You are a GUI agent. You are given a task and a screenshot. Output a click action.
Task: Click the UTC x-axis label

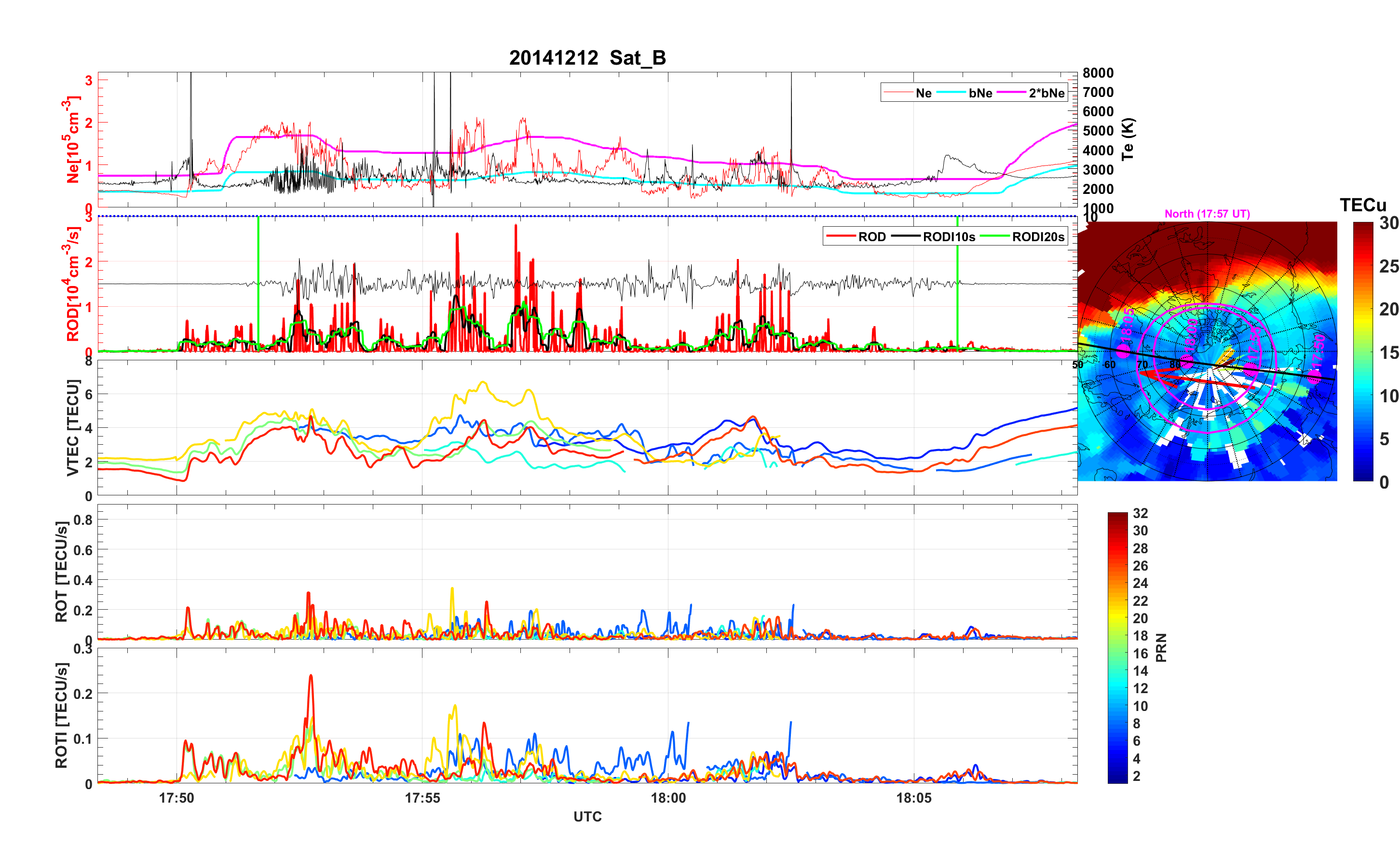click(587, 817)
